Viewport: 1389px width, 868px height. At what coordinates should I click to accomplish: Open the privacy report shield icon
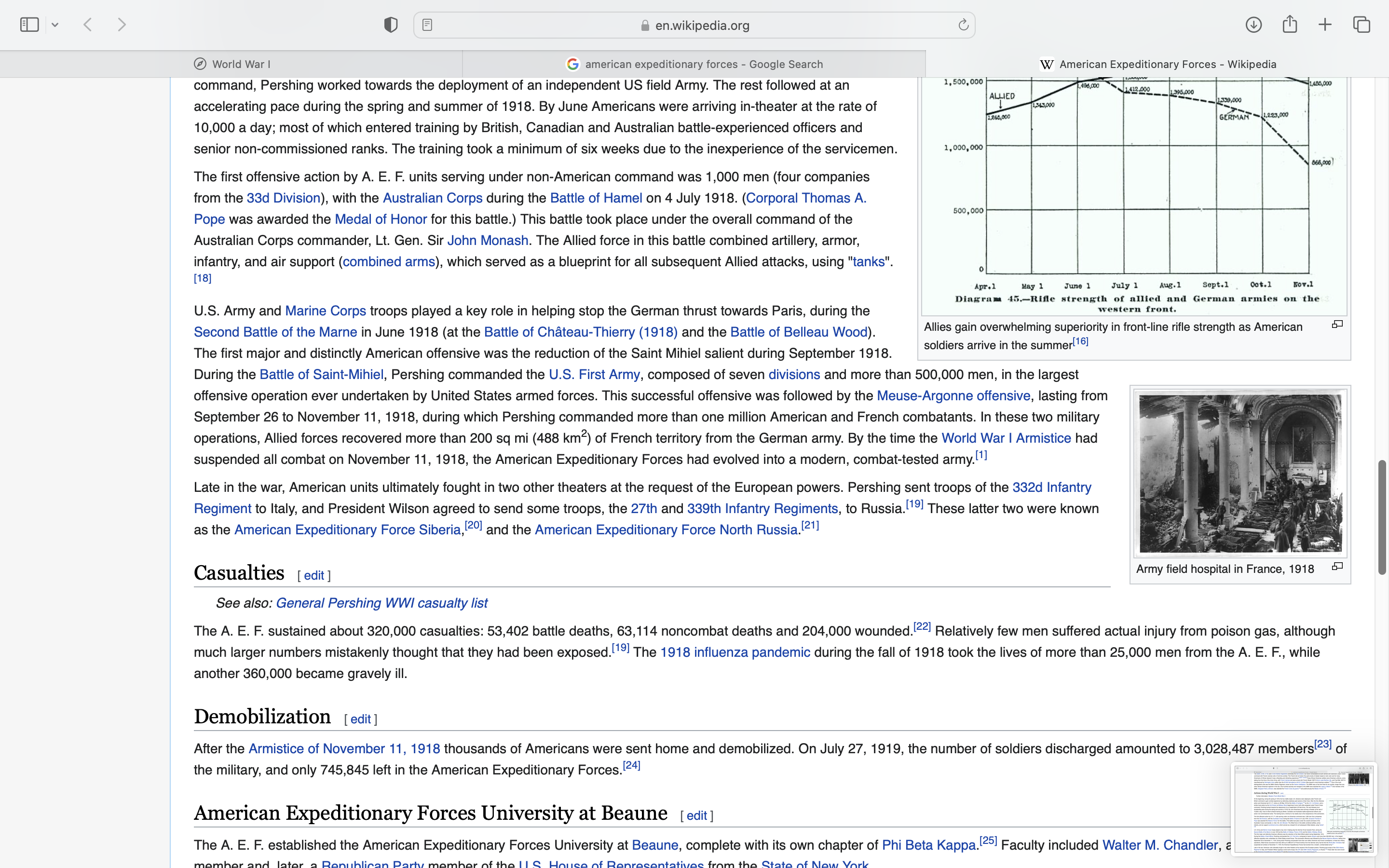391,25
